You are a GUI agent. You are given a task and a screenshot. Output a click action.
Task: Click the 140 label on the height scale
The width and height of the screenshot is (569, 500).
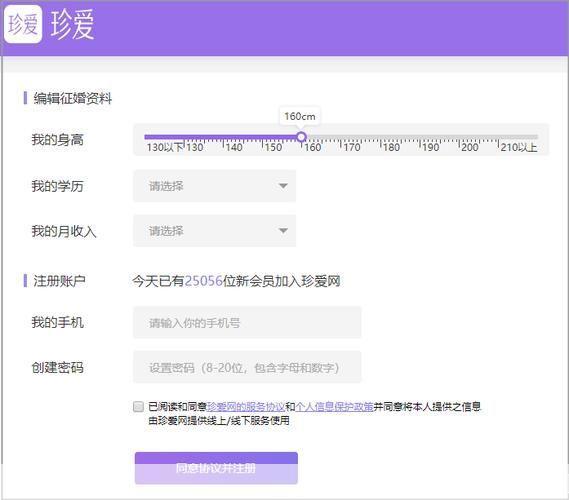234,147
